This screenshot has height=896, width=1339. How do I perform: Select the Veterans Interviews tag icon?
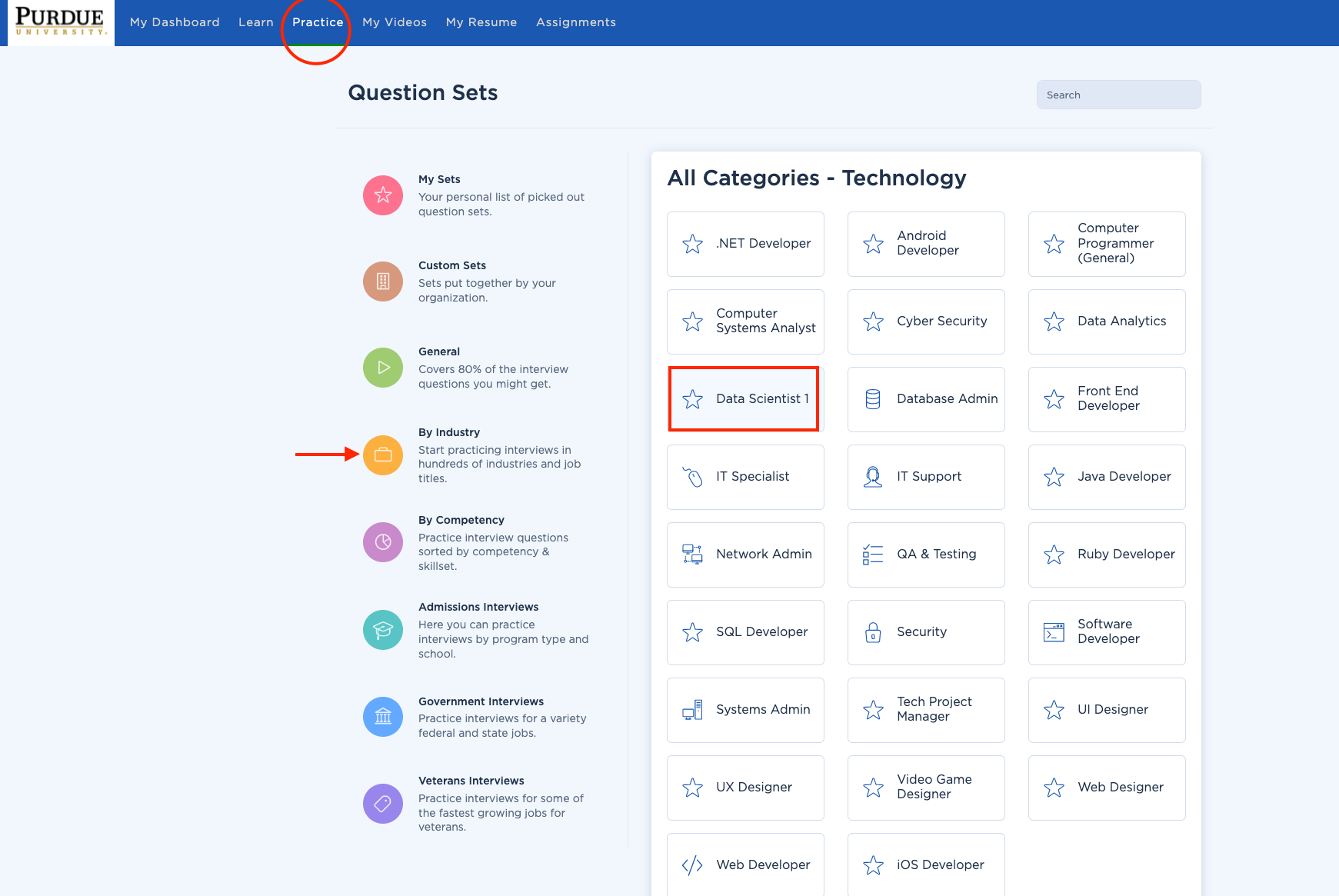click(383, 804)
